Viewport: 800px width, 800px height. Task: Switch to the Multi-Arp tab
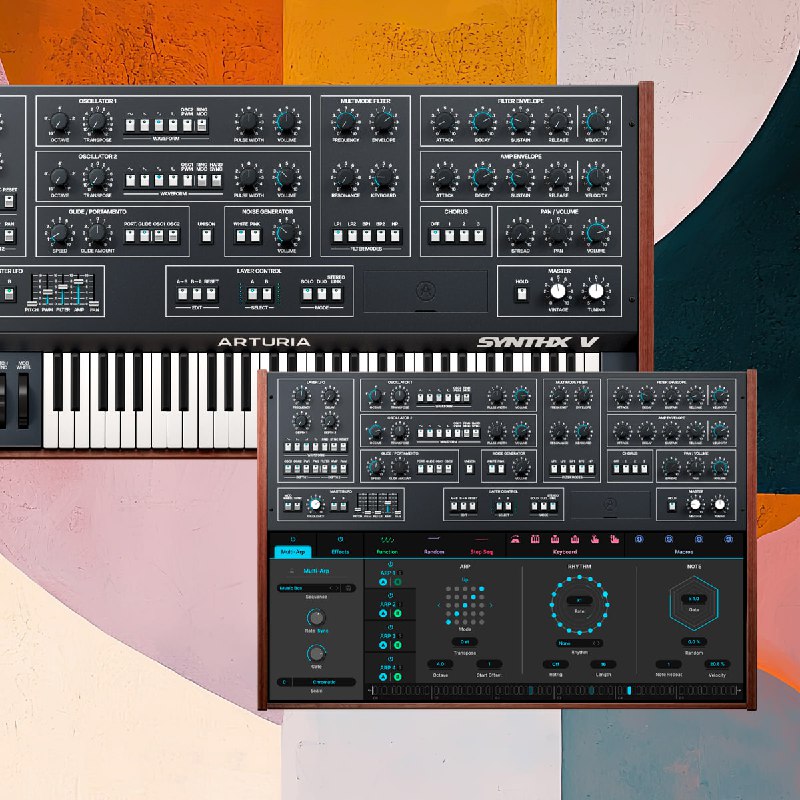point(293,552)
